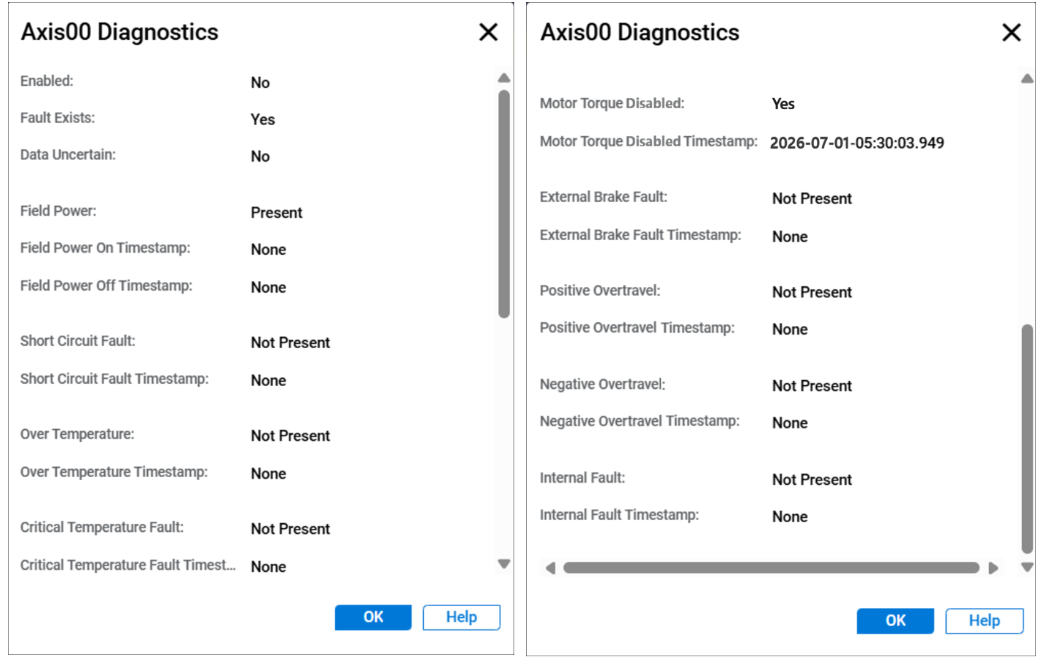This screenshot has height=660, width=1050.
Task: Close the Axis00 Diagnostics dialog showing Field Power
Action: [488, 32]
